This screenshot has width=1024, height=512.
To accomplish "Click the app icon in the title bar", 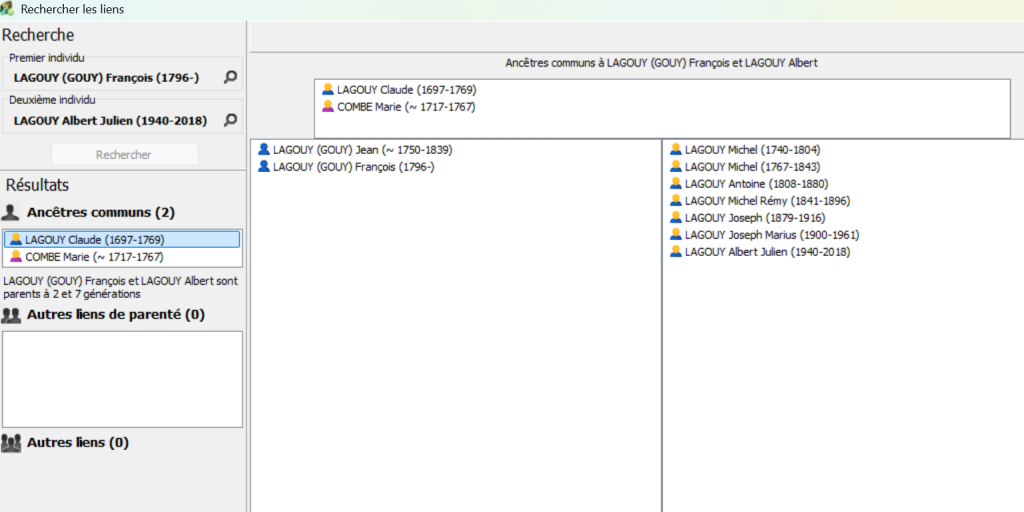I will (x=8, y=9).
